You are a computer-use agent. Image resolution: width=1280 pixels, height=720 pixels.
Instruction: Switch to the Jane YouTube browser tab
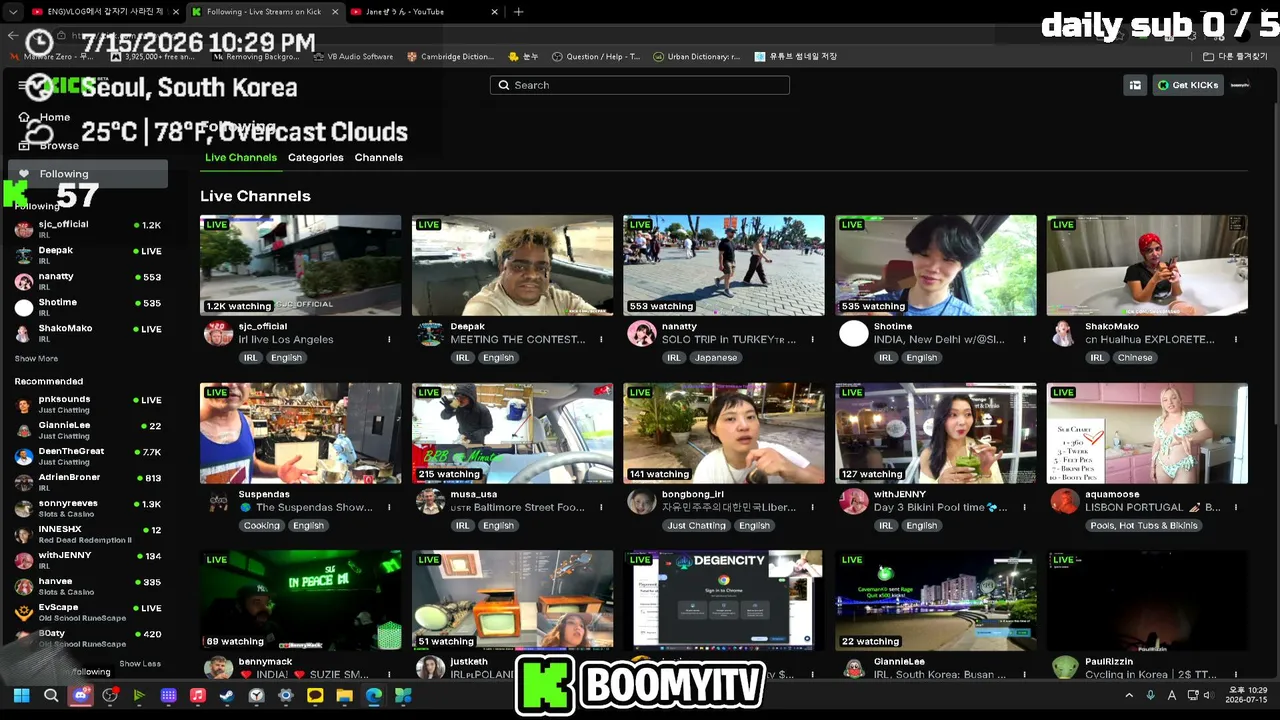pos(425,12)
